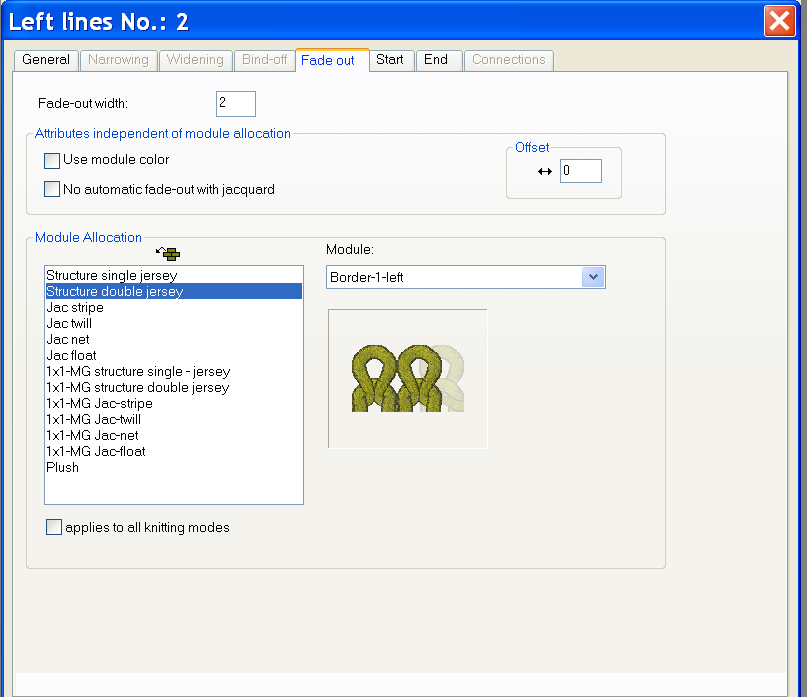Go to the End tab

436,60
